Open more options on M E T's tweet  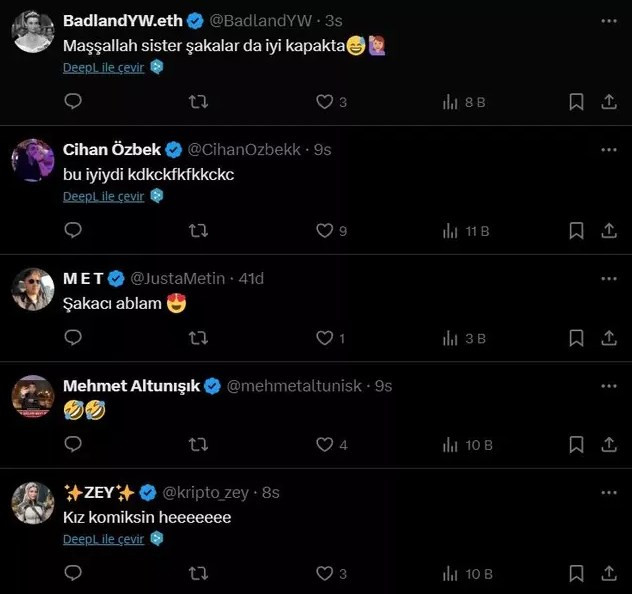pyautogui.click(x=608, y=278)
